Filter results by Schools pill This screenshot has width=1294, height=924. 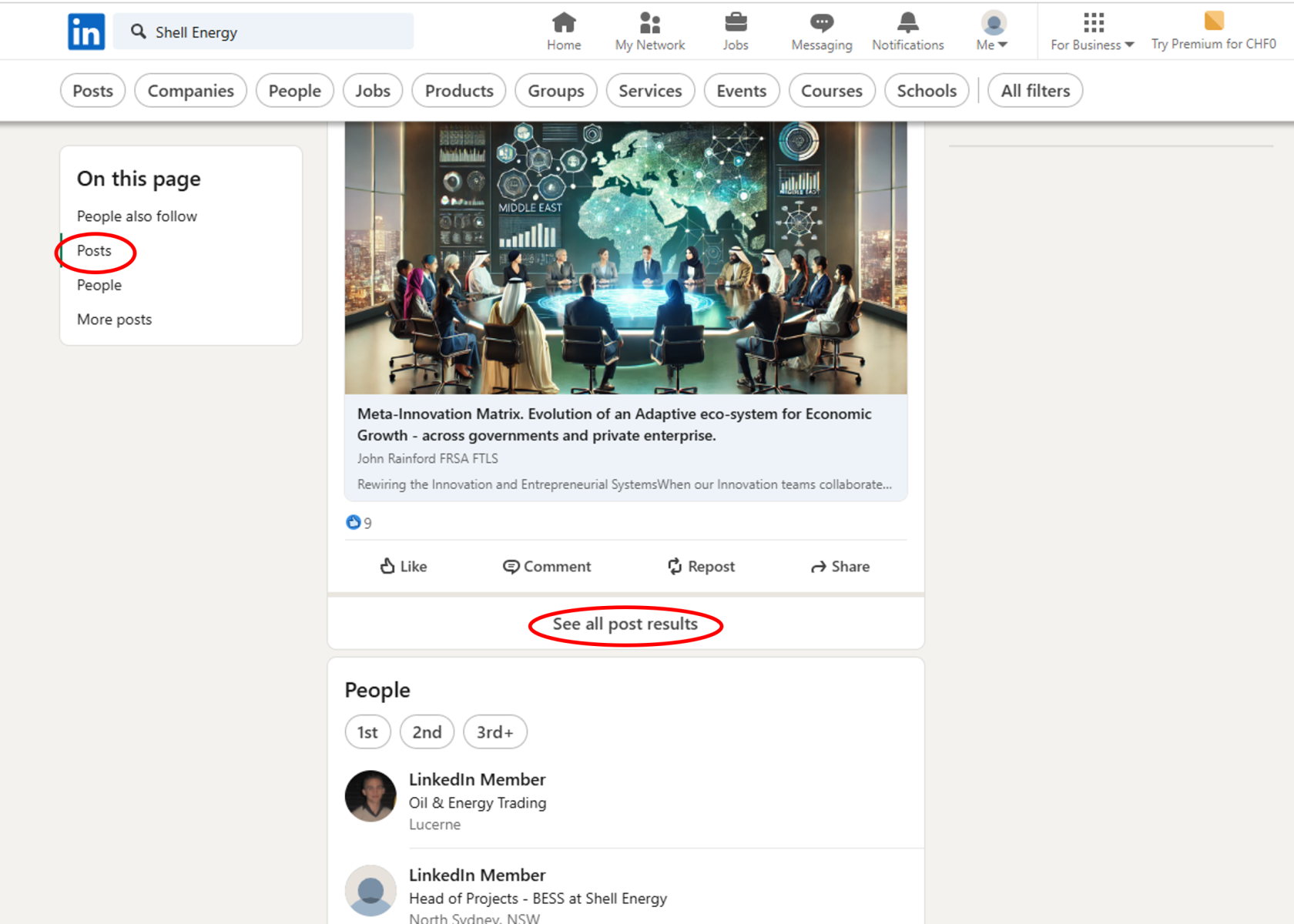927,91
